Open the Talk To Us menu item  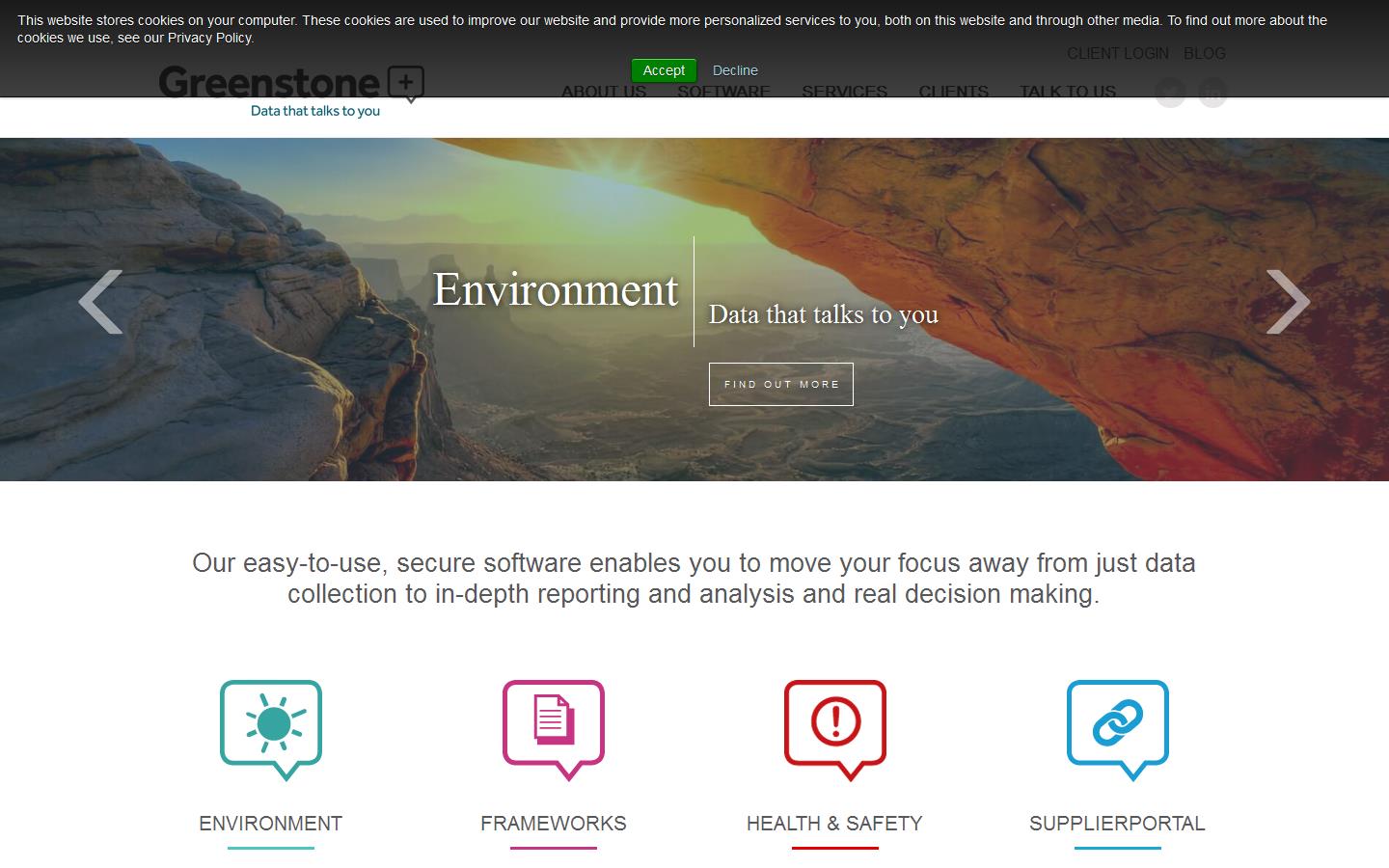pyautogui.click(x=1068, y=92)
